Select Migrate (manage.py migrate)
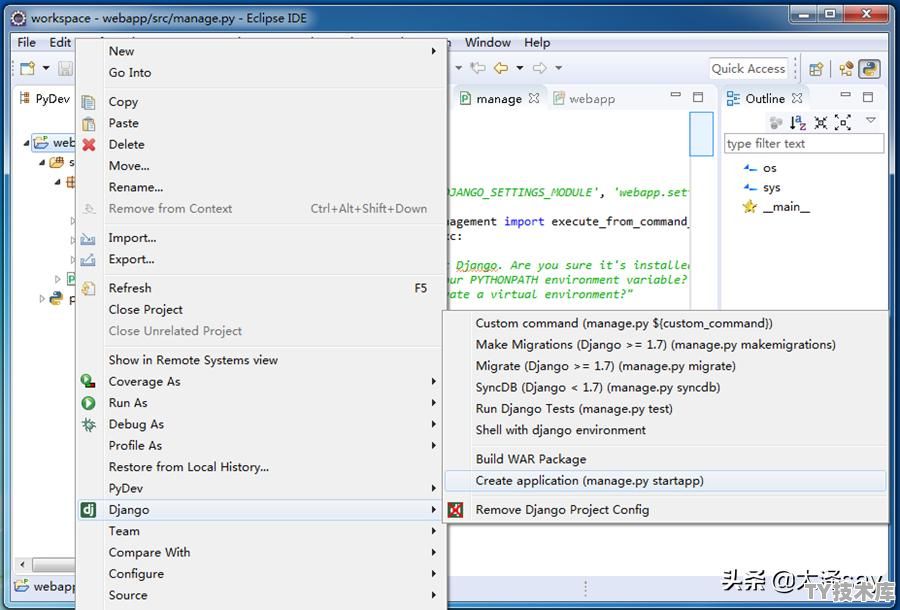Viewport: 900px width, 610px height. tap(665, 366)
